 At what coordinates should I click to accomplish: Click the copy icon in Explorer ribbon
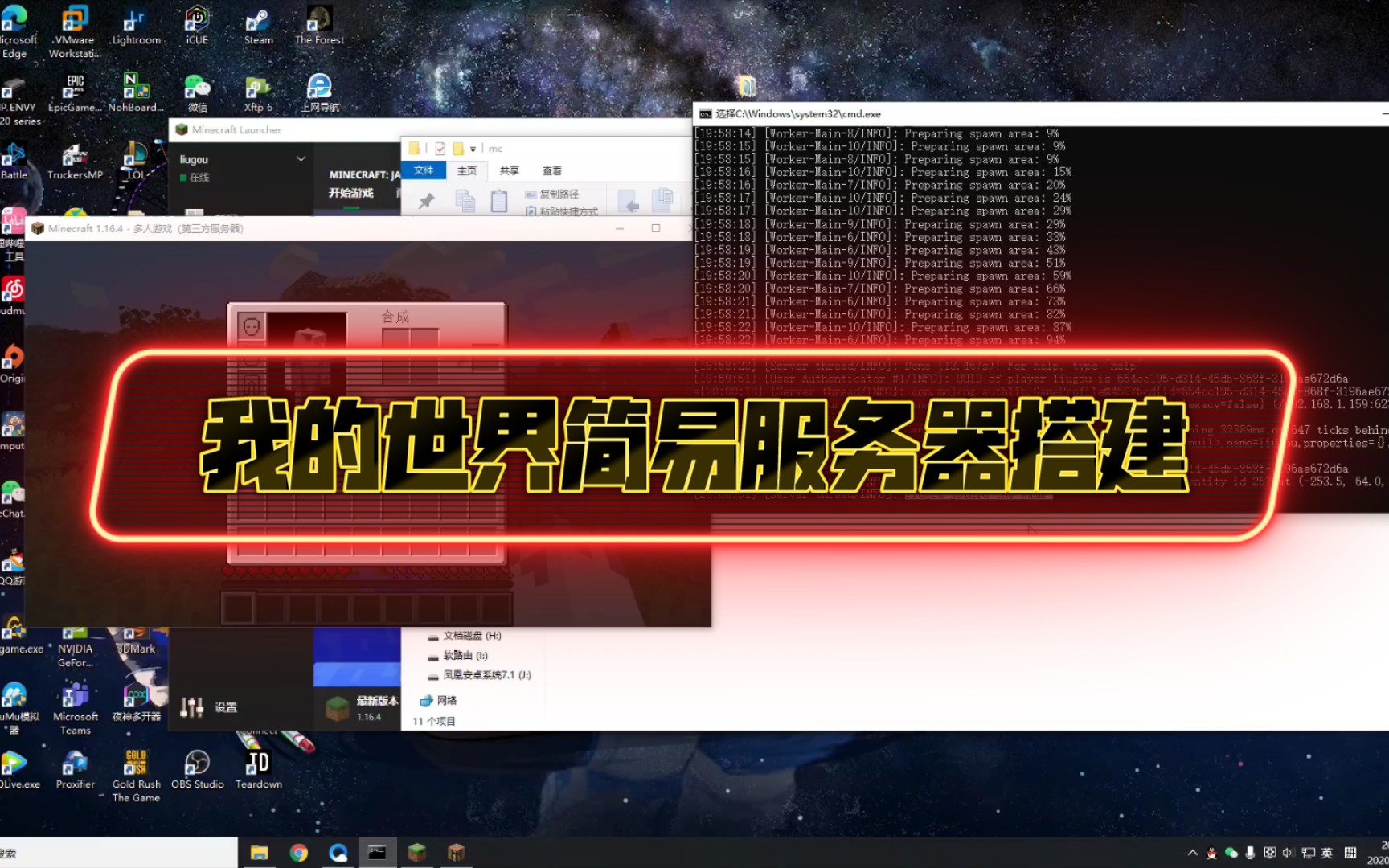(465, 201)
